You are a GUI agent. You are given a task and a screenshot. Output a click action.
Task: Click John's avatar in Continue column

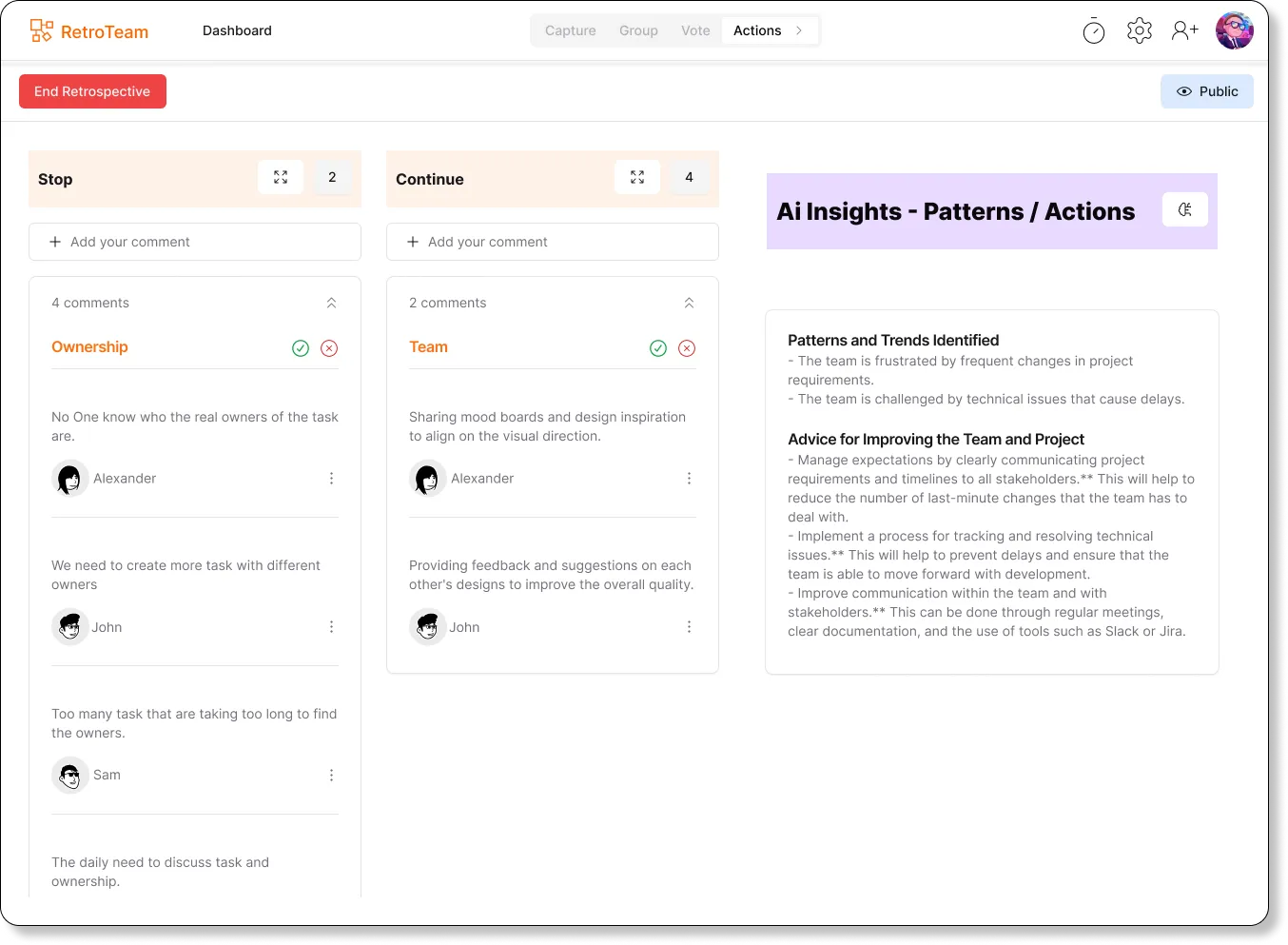427,627
